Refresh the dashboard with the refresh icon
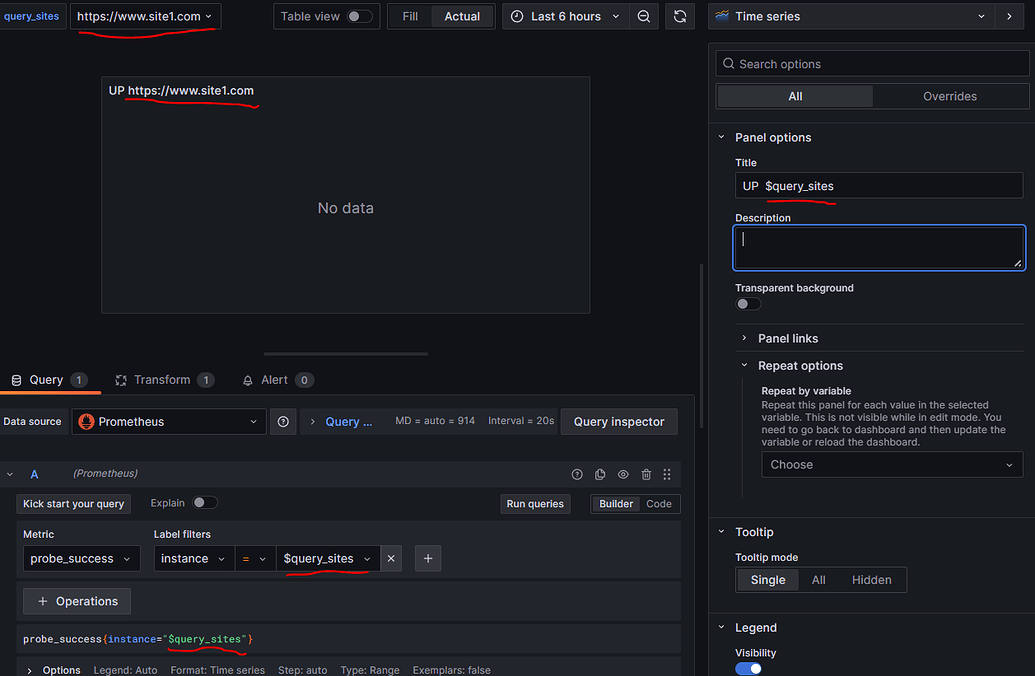Viewport: 1035px width, 676px height. [x=680, y=17]
